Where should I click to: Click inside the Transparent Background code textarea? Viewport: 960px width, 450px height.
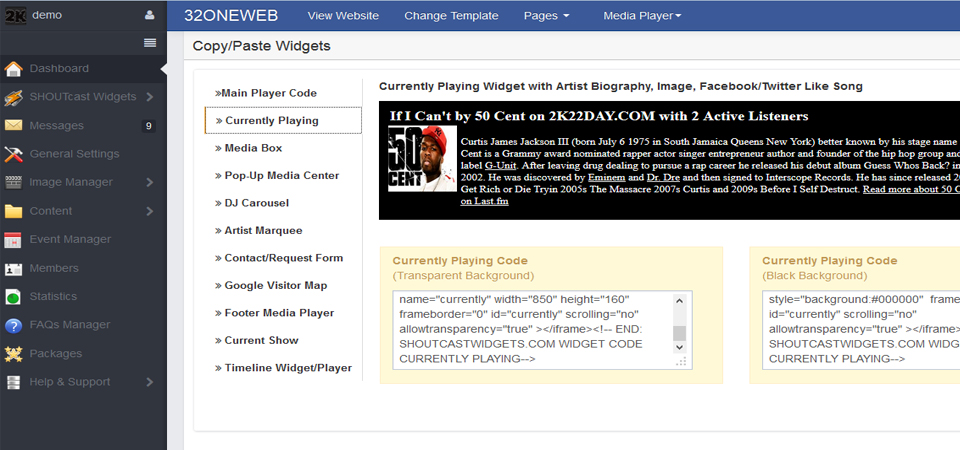point(542,330)
